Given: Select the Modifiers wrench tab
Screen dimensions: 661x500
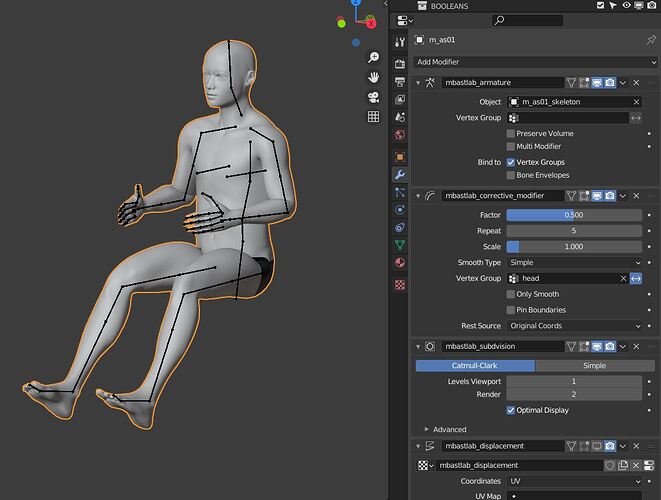Looking at the screenshot, I should [x=400, y=174].
